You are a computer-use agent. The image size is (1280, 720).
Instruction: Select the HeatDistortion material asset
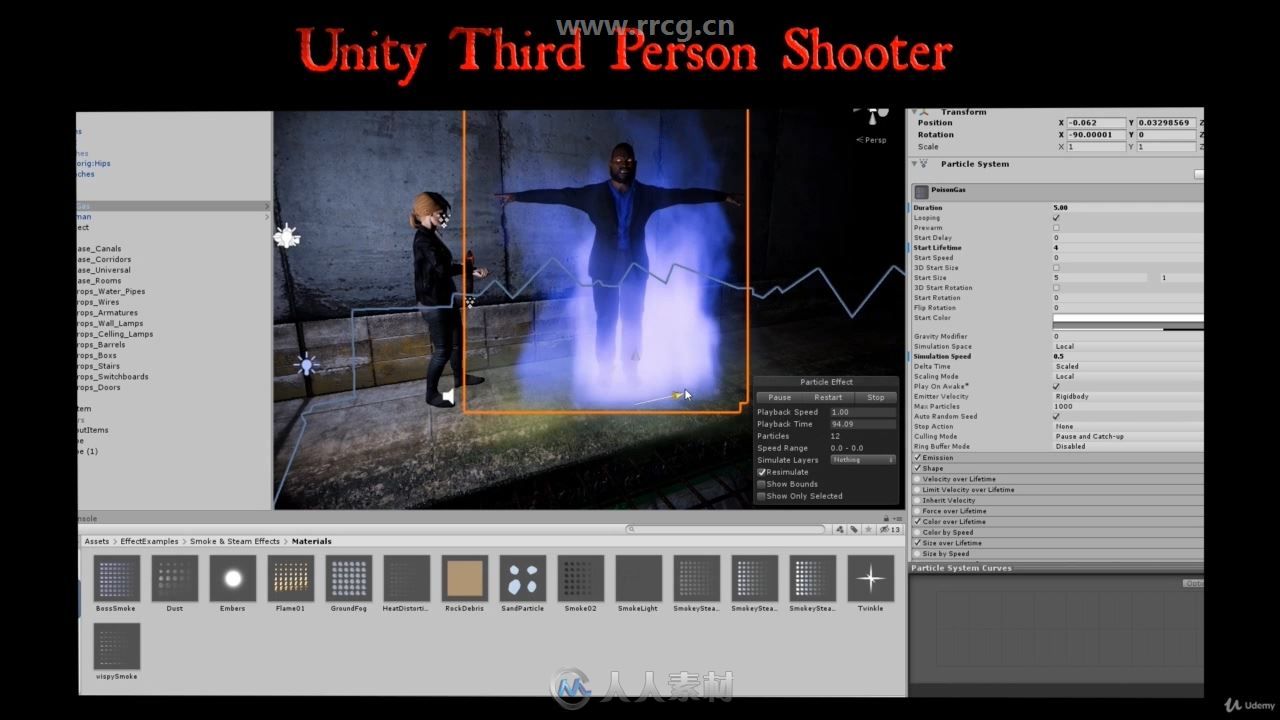tap(407, 579)
